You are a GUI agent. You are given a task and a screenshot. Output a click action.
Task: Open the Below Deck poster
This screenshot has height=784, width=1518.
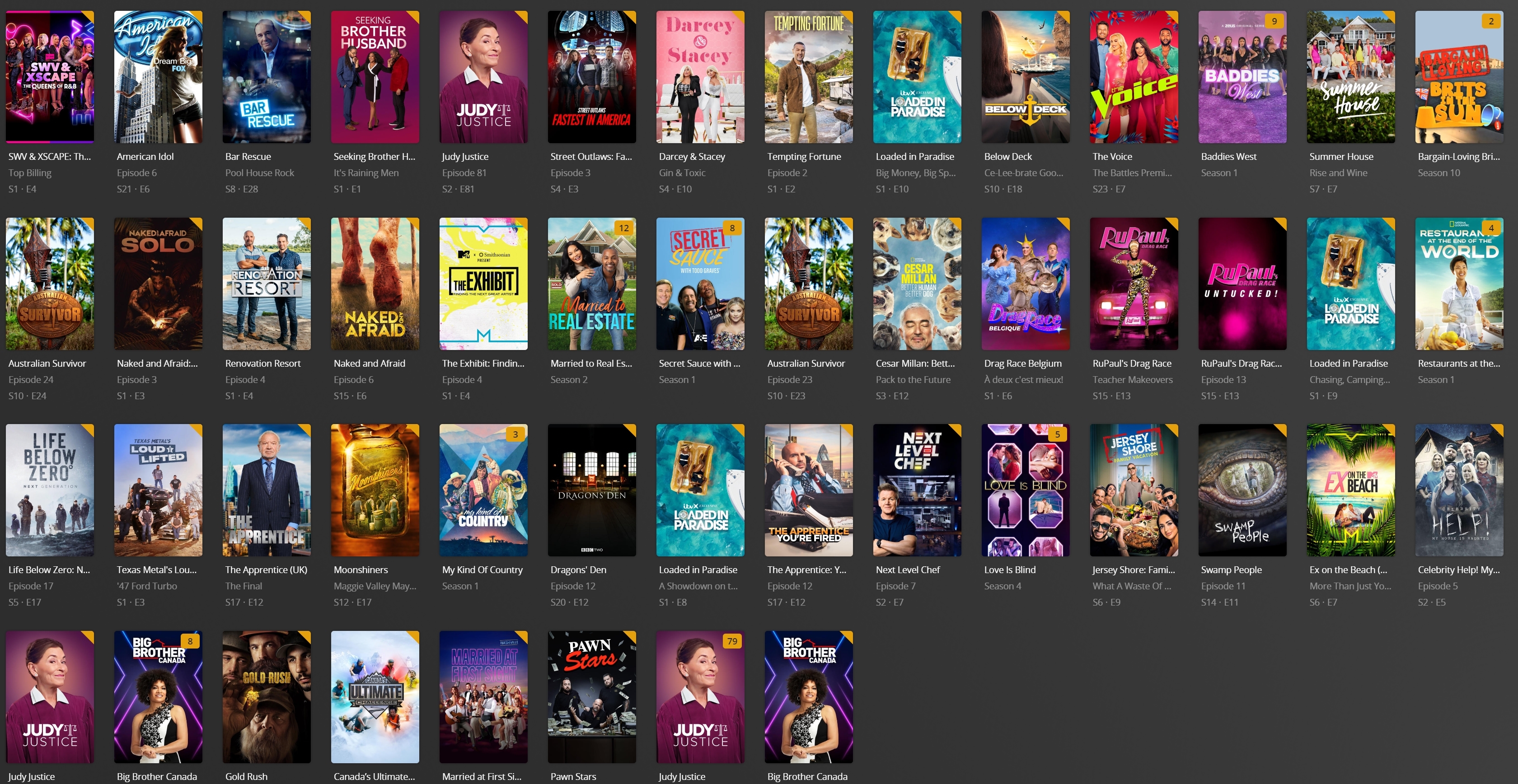click(x=1026, y=77)
